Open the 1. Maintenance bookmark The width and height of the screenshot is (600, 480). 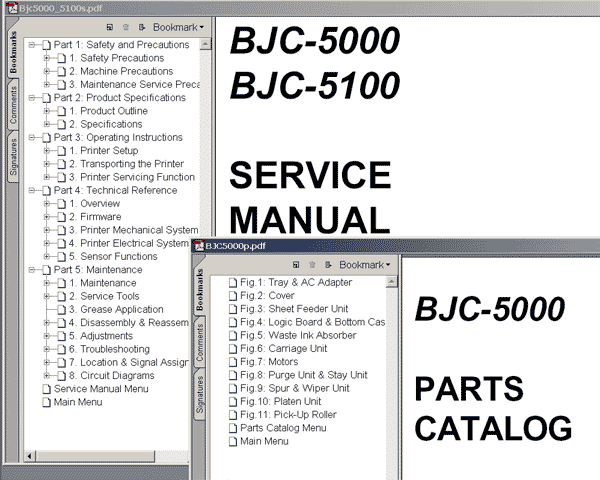pyautogui.click(x=103, y=283)
